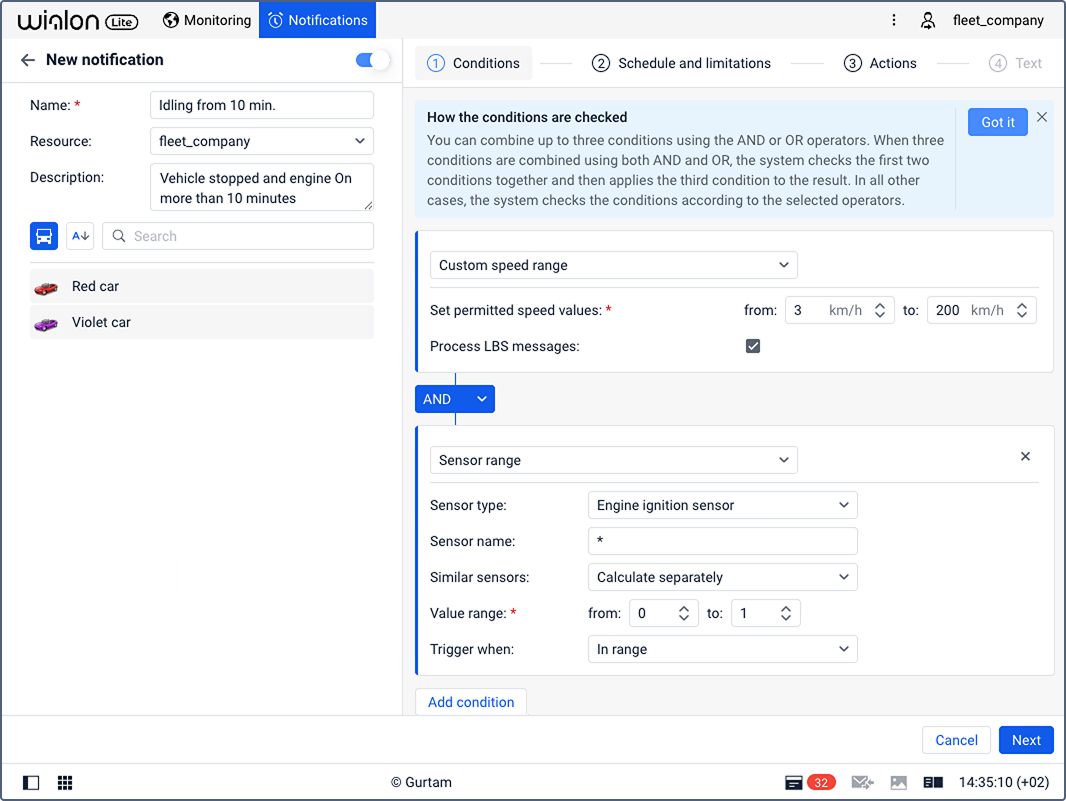Select the unit type bus icon filter
The height and width of the screenshot is (801, 1066).
pos(44,236)
